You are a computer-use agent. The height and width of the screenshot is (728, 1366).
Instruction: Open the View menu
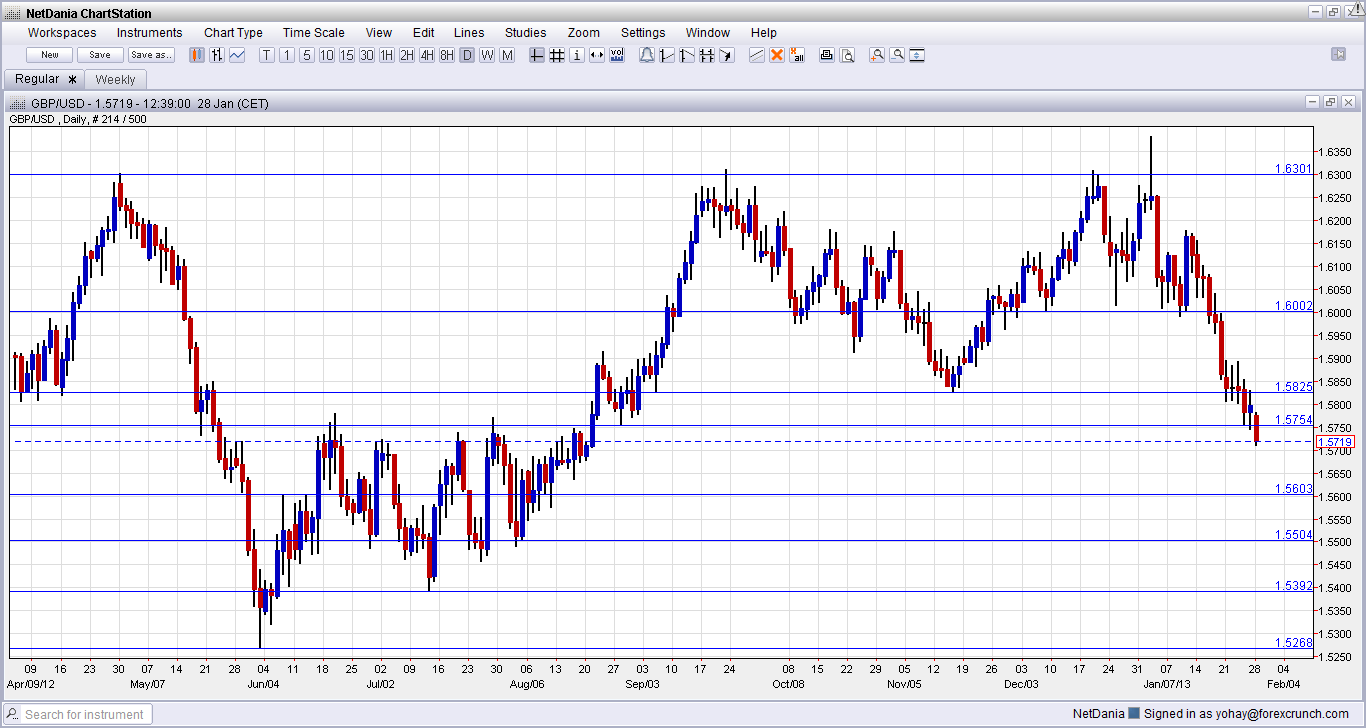379,33
